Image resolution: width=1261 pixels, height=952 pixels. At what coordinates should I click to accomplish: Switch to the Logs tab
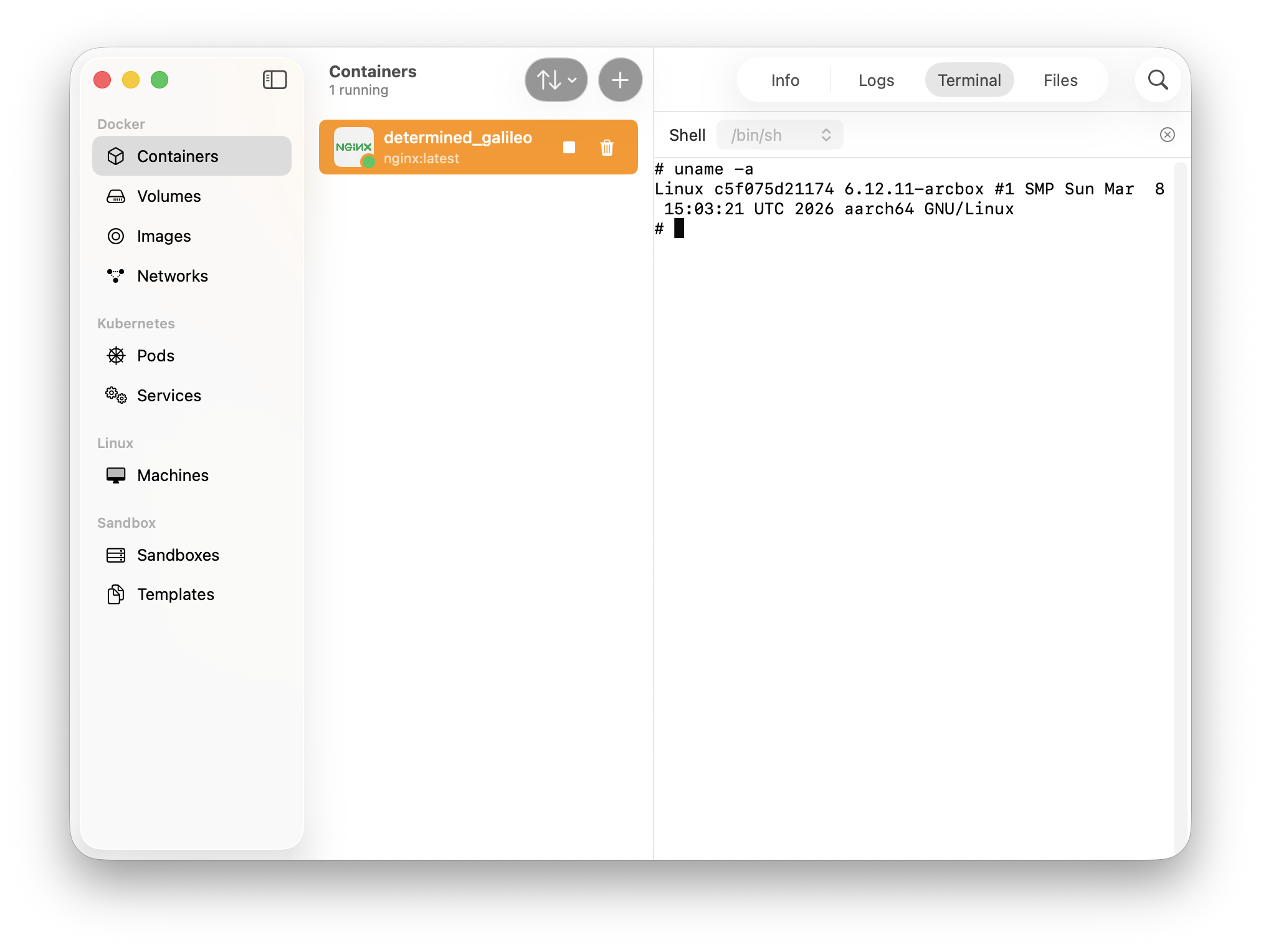[875, 80]
